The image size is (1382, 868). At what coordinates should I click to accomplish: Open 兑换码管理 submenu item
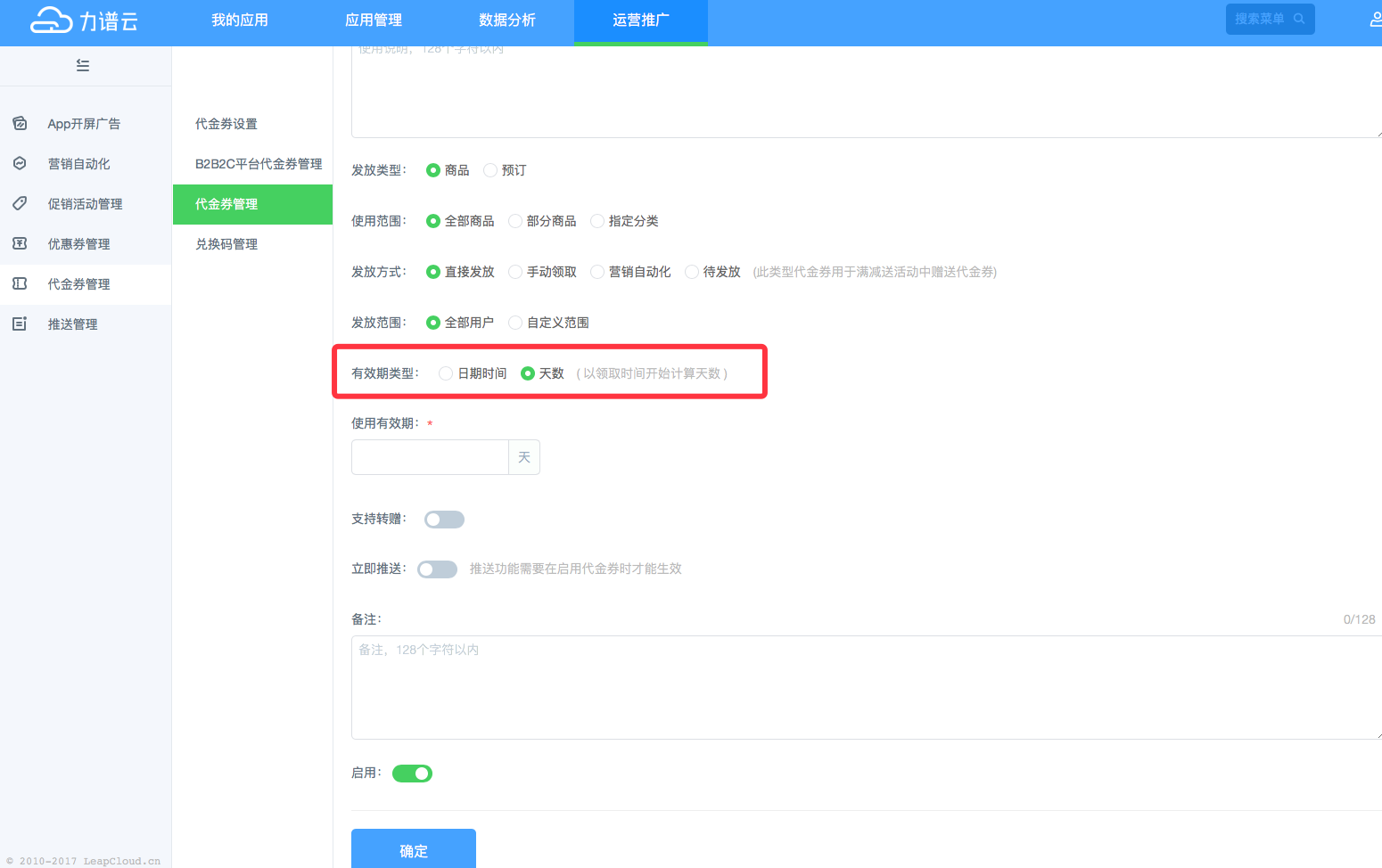coord(252,244)
